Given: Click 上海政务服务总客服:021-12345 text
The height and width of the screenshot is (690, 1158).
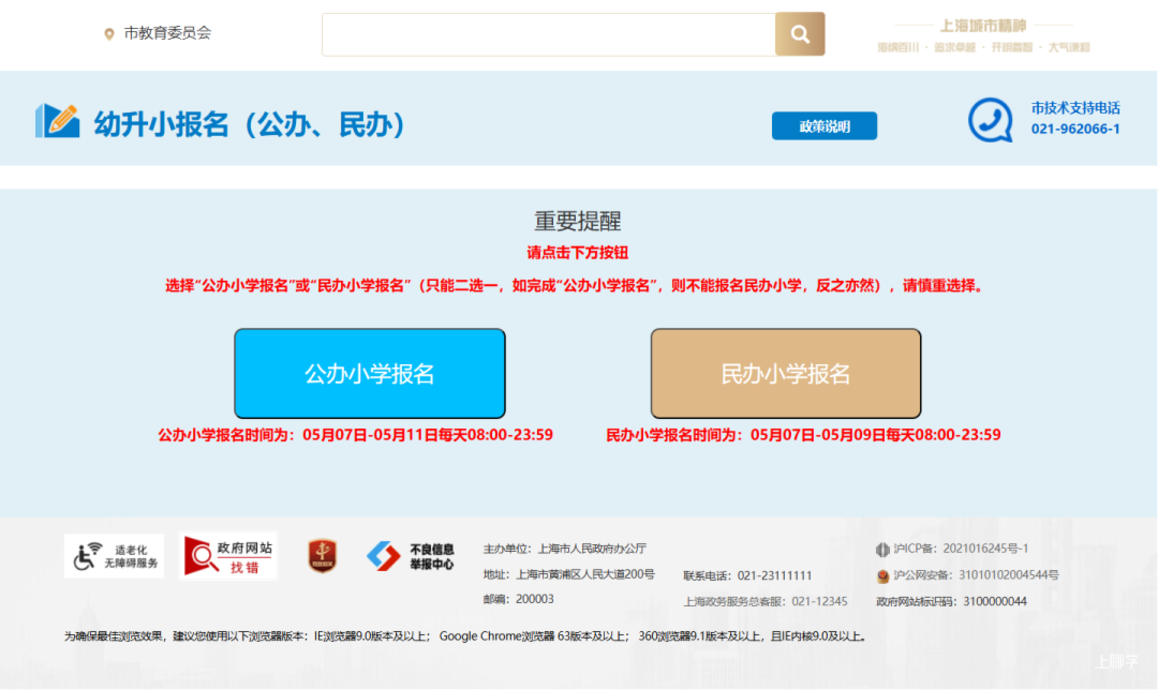Looking at the screenshot, I should 765,601.
